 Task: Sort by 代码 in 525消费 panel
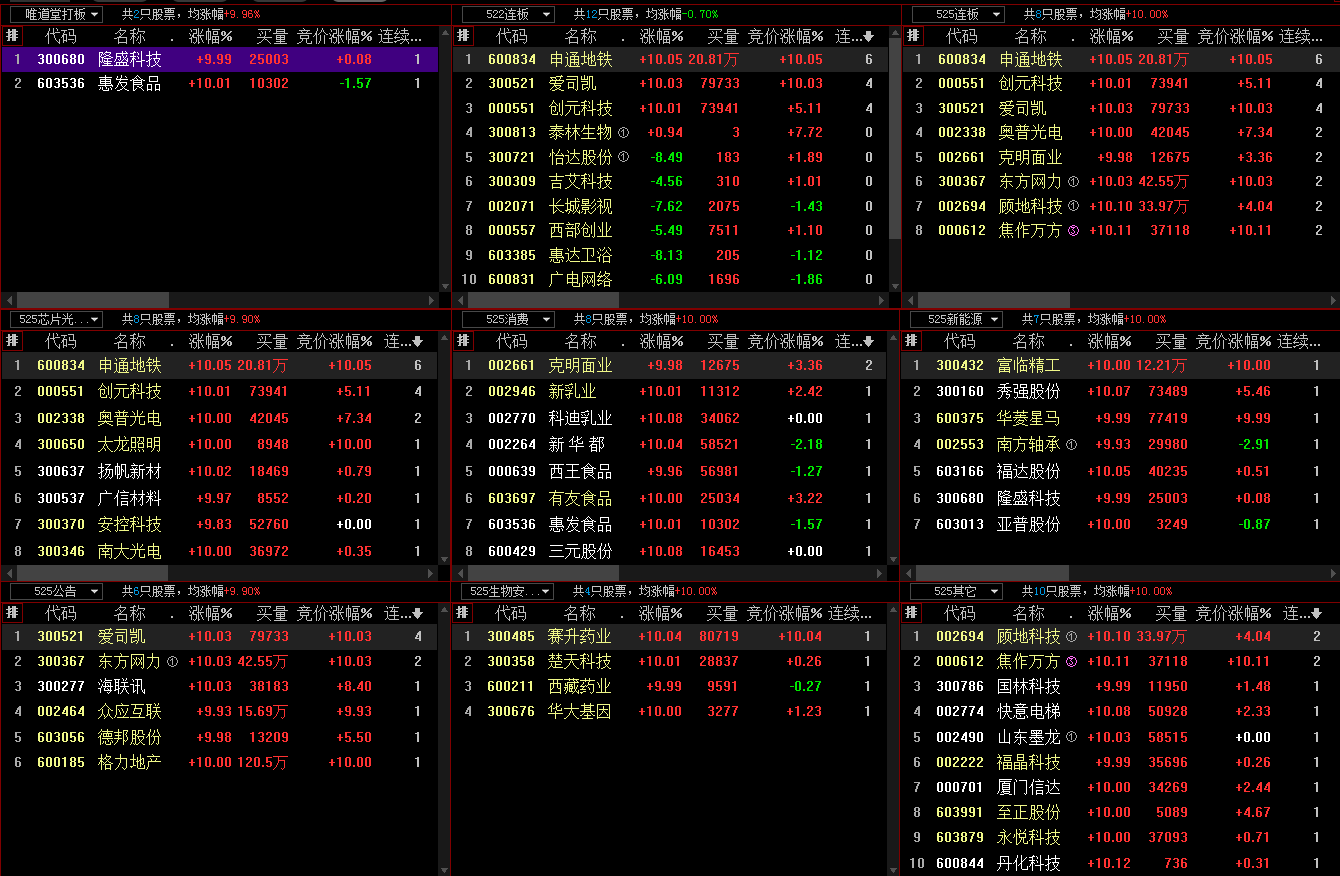pos(510,341)
